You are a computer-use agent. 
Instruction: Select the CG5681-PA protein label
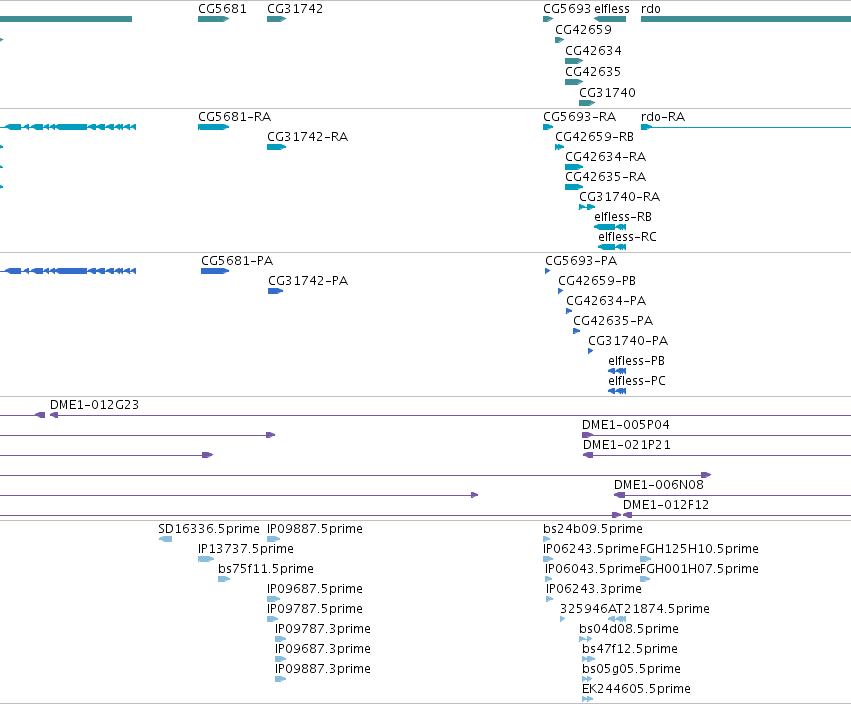pyautogui.click(x=237, y=261)
